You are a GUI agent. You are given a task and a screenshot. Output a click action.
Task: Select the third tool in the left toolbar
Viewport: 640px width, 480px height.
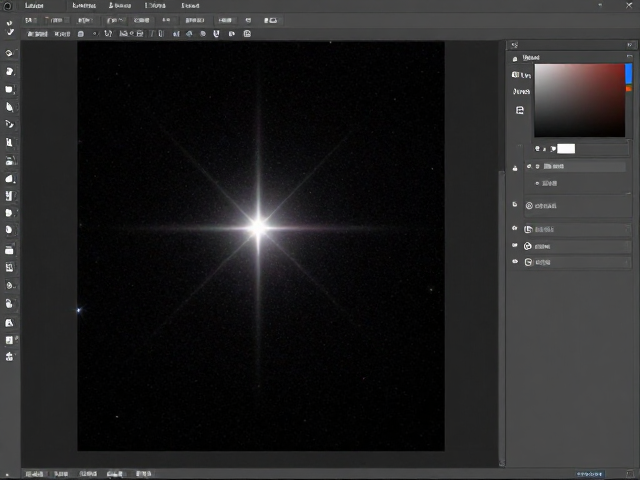(x=9, y=89)
